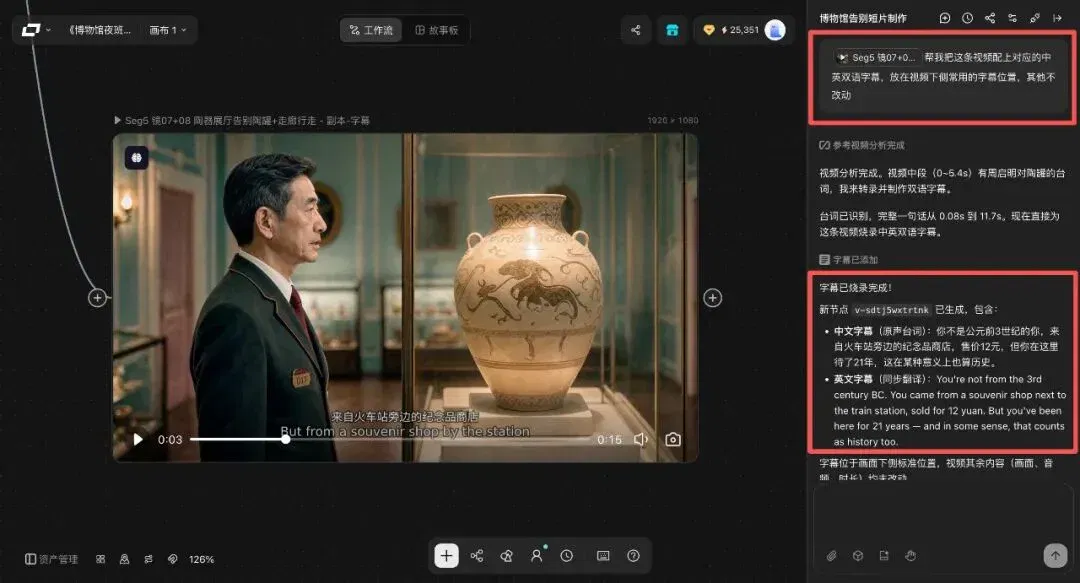Open history clock in bottom toolbar
1080x583 pixels.
pos(567,555)
